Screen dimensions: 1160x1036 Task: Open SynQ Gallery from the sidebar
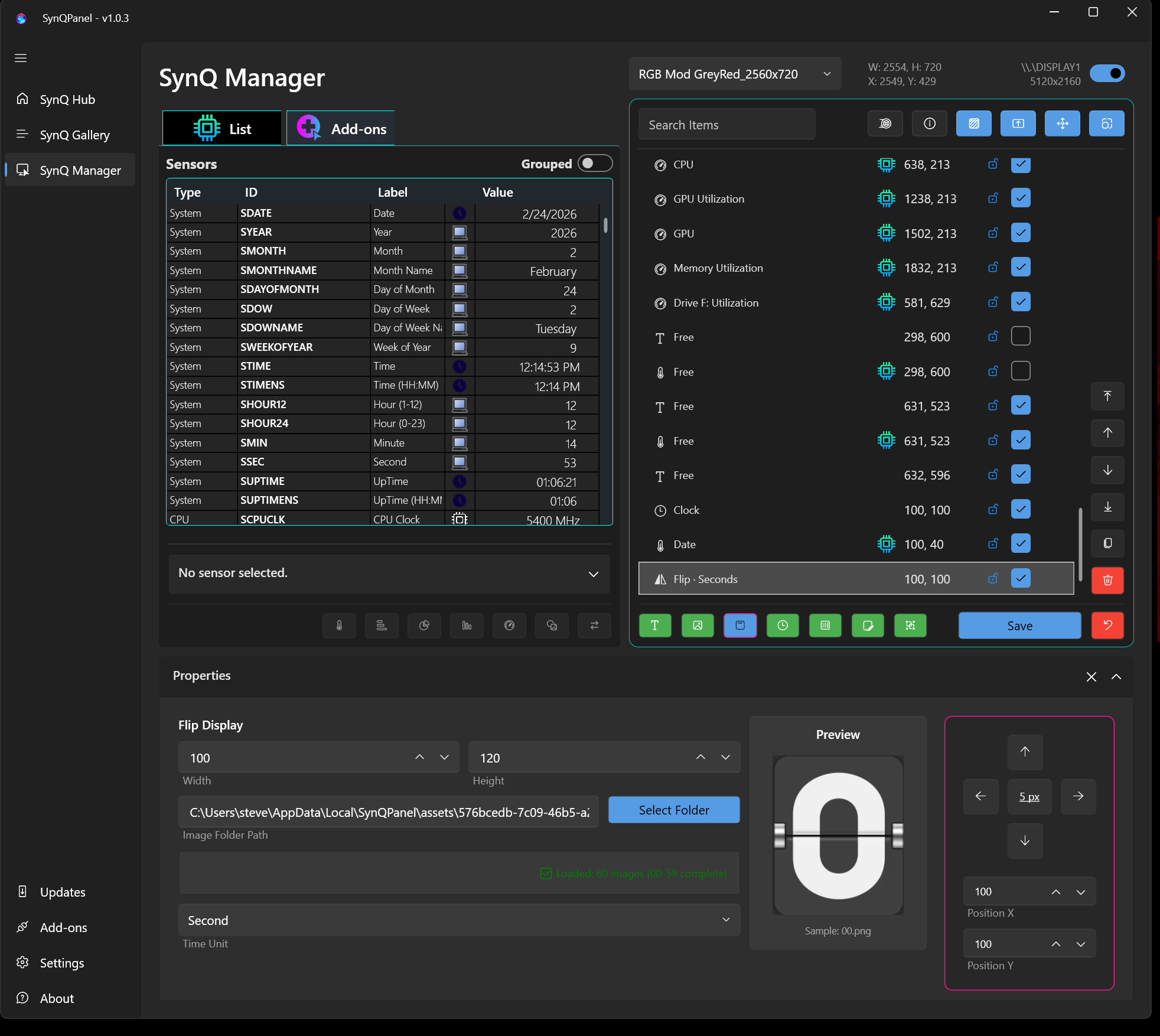pos(74,135)
